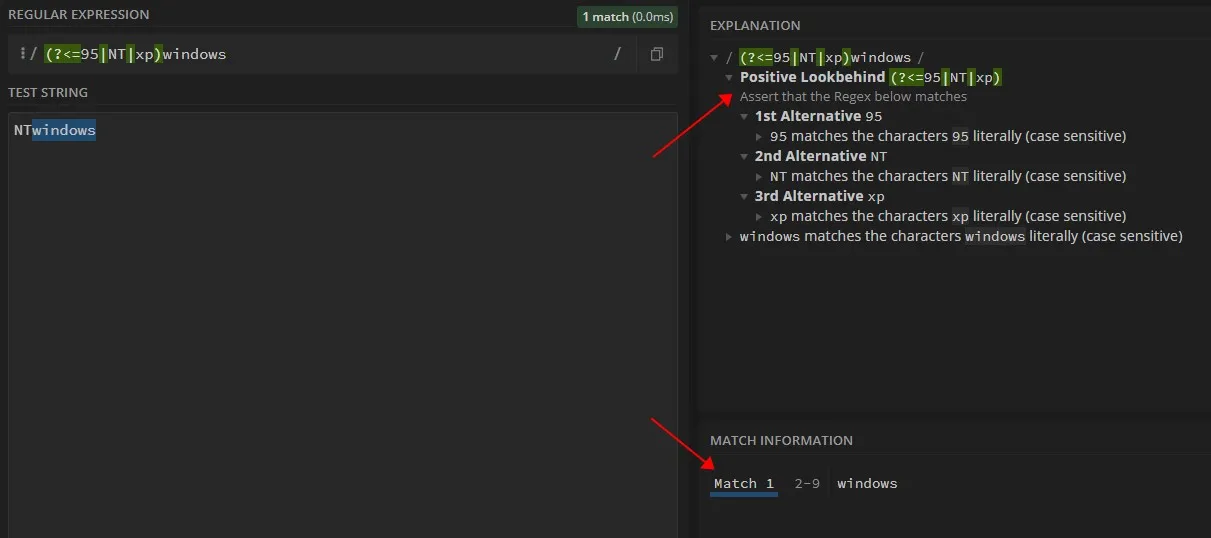The image size is (1211, 538).
Task: Click the '2nd Alternative NT' label
Action: coord(821,156)
